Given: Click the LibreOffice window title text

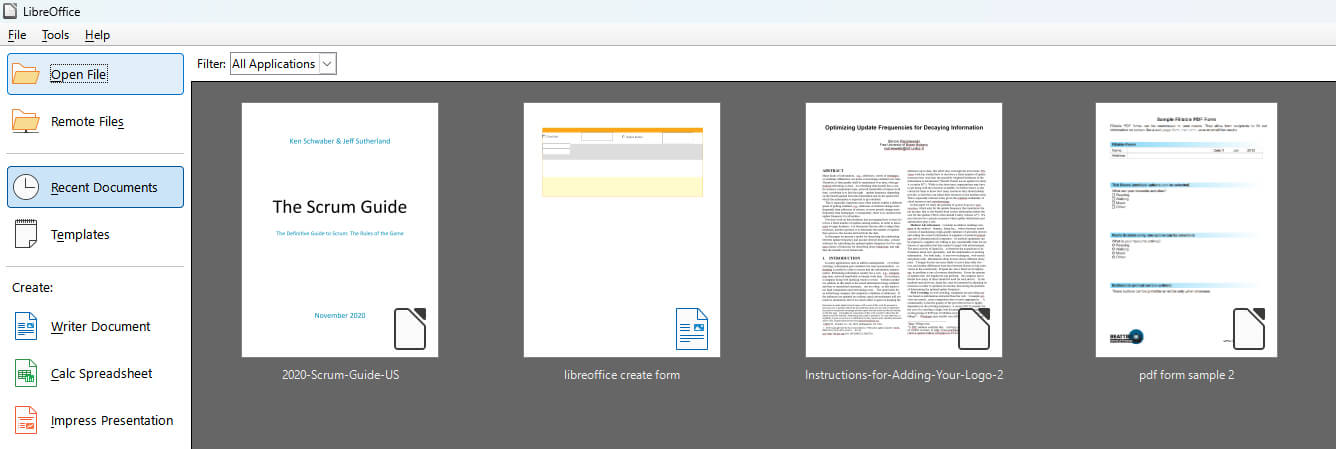Looking at the screenshot, I should click(53, 11).
